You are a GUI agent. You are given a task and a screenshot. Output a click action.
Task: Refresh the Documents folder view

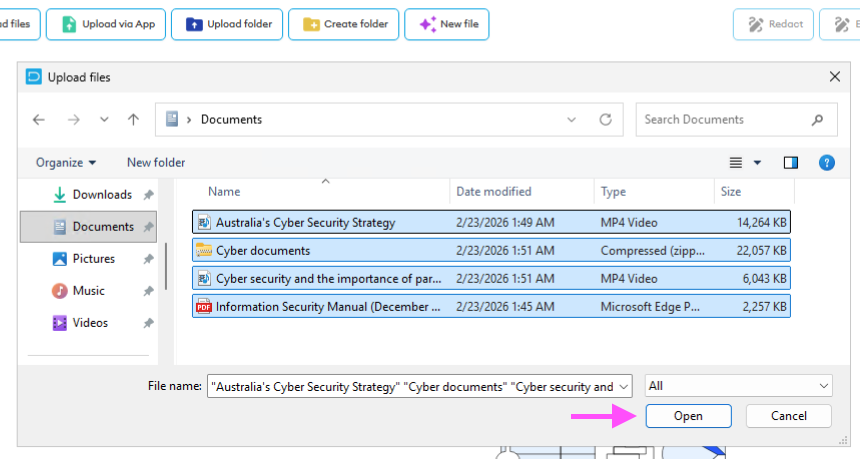(606, 120)
